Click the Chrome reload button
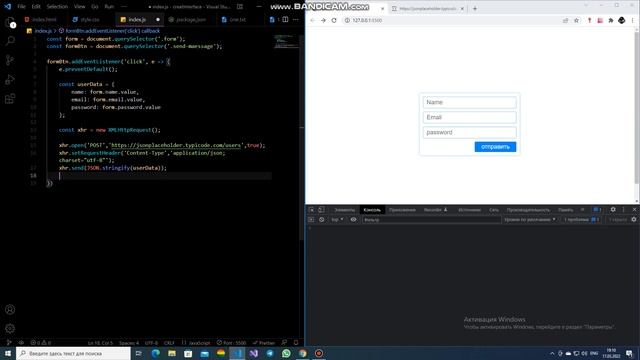 334,20
